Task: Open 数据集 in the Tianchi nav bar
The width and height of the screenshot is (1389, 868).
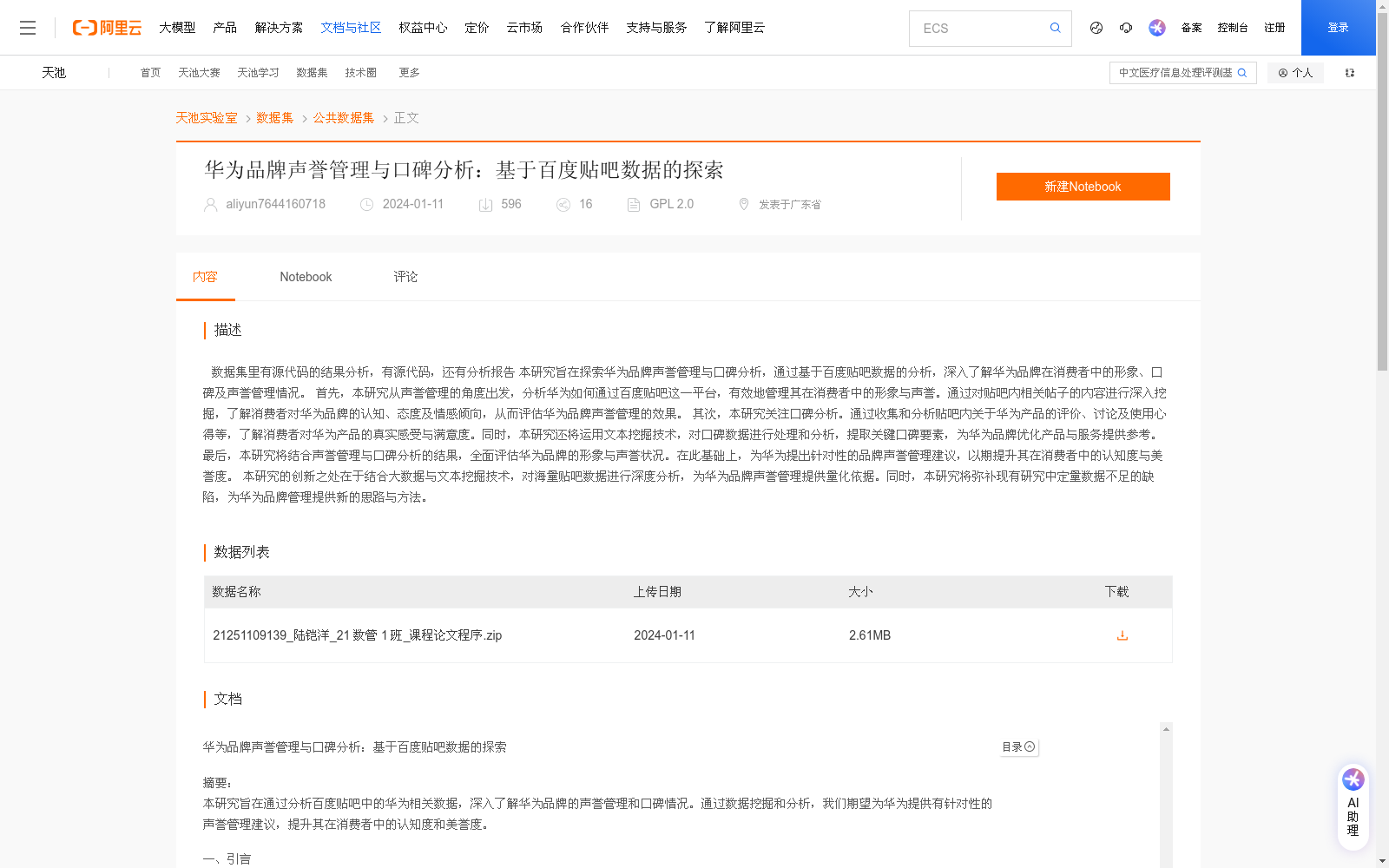Action: click(312, 73)
